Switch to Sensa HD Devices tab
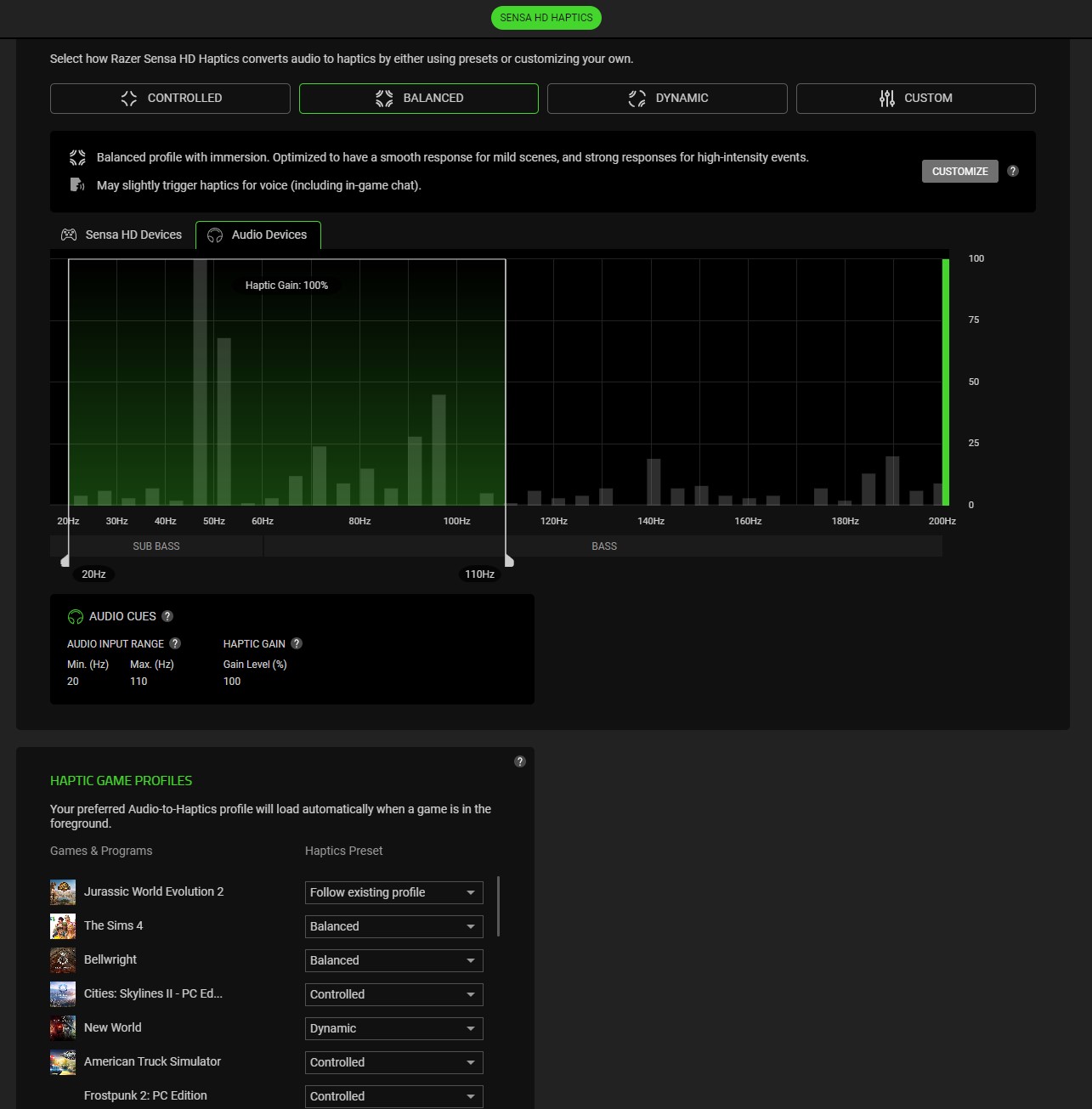The height and width of the screenshot is (1109, 1092). point(122,235)
